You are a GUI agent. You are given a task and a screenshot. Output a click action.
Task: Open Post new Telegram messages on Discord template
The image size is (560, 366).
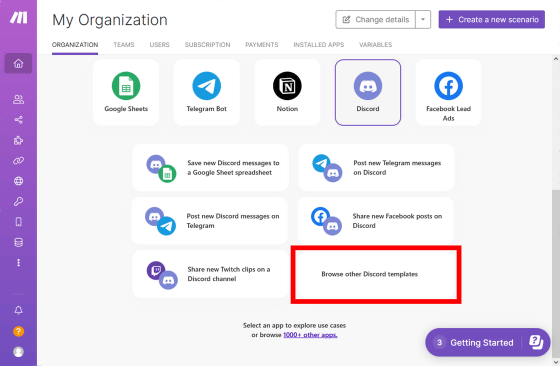coord(376,167)
